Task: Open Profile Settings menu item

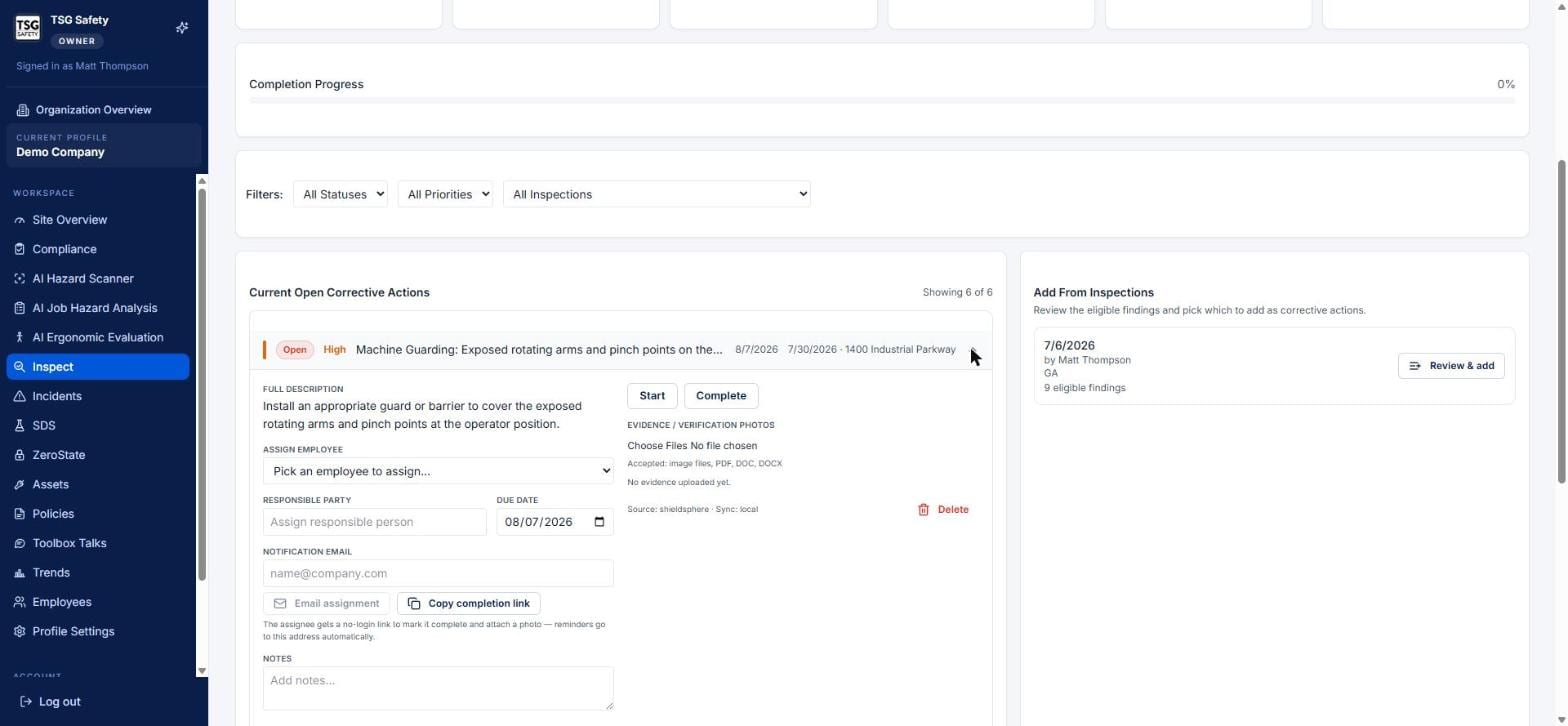Action: [x=98, y=632]
